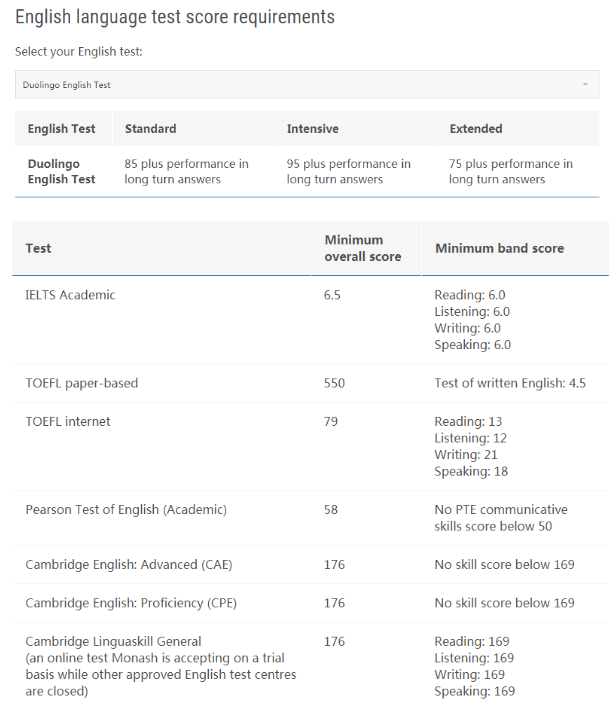Click the '75 plus performance' Extended cell

511,171
